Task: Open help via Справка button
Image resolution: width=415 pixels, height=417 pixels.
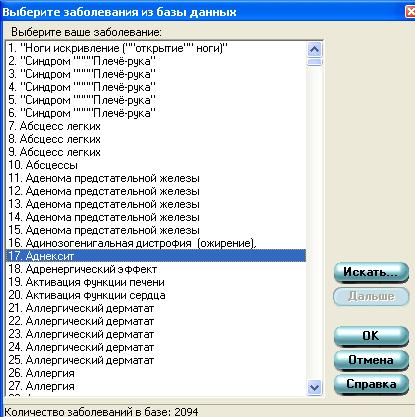Action: tap(371, 384)
